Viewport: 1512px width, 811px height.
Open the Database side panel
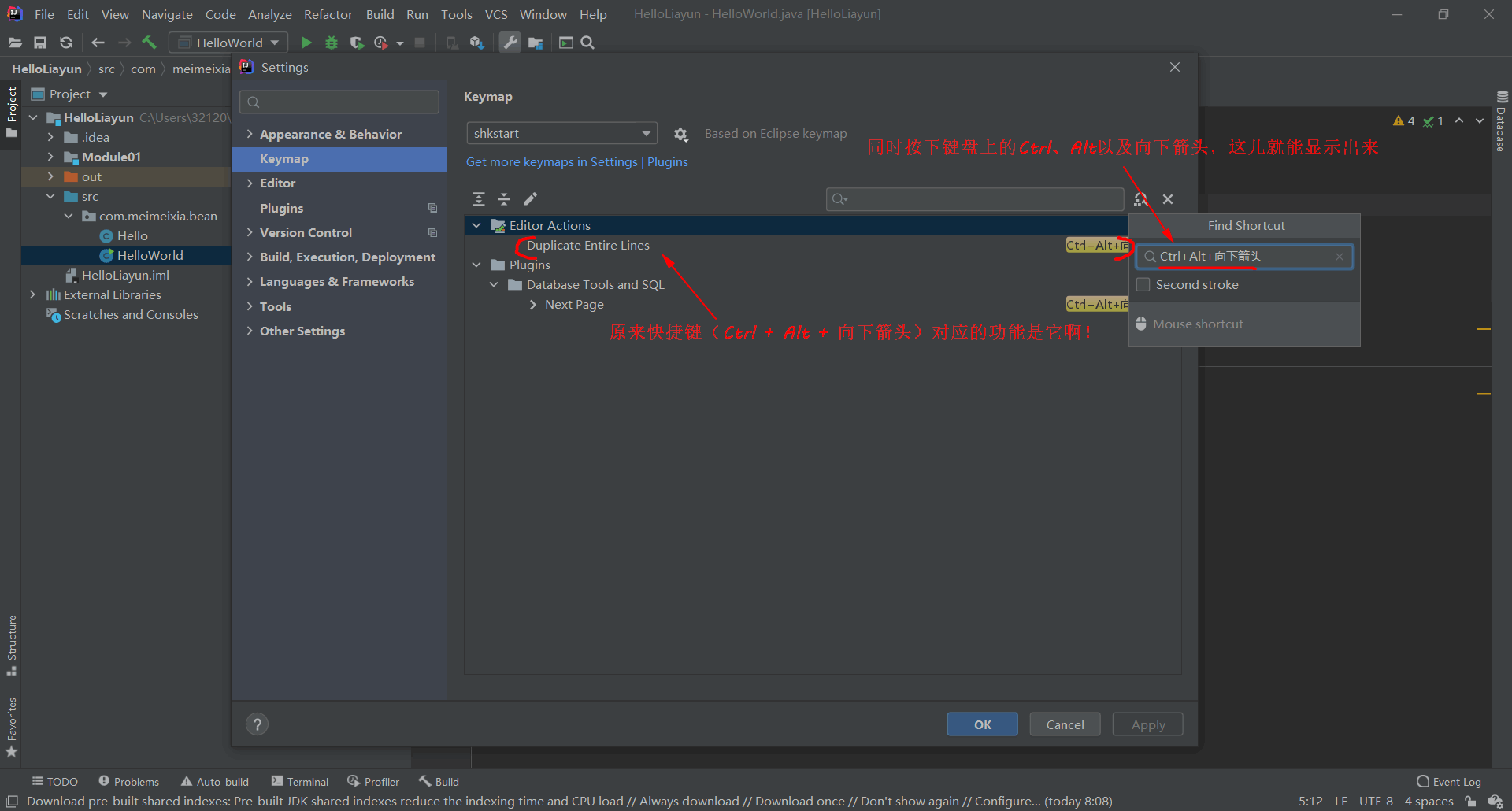[x=1501, y=120]
